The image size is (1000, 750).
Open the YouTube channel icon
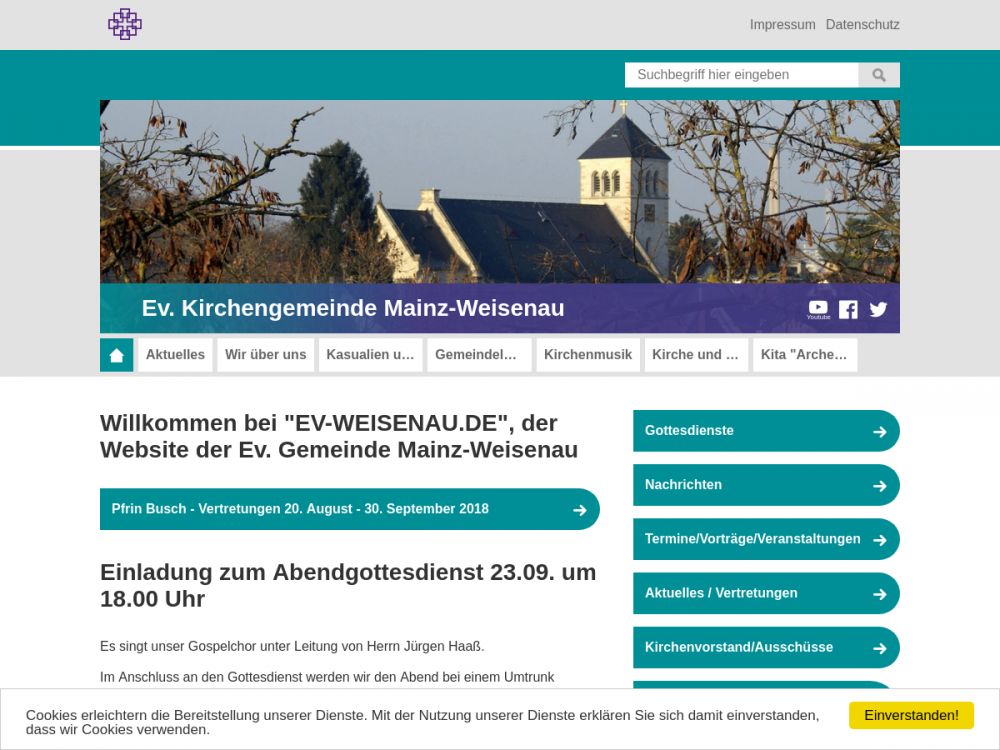[x=818, y=309]
